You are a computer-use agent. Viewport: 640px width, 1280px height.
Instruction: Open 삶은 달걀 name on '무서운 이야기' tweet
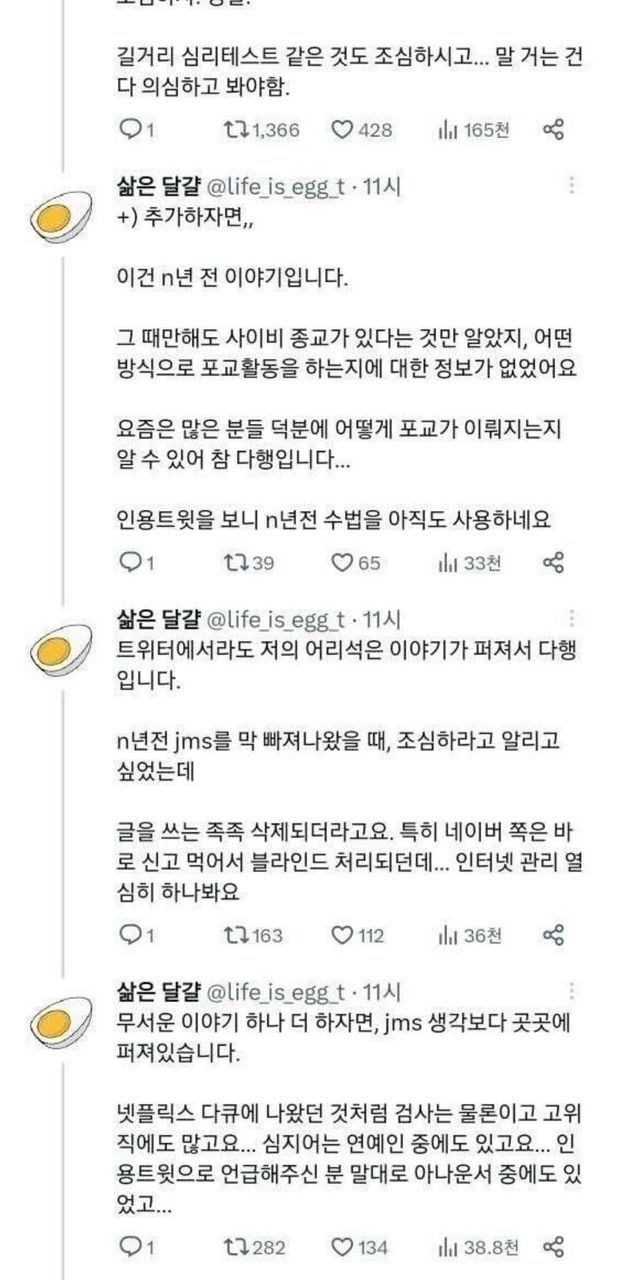pos(158,992)
